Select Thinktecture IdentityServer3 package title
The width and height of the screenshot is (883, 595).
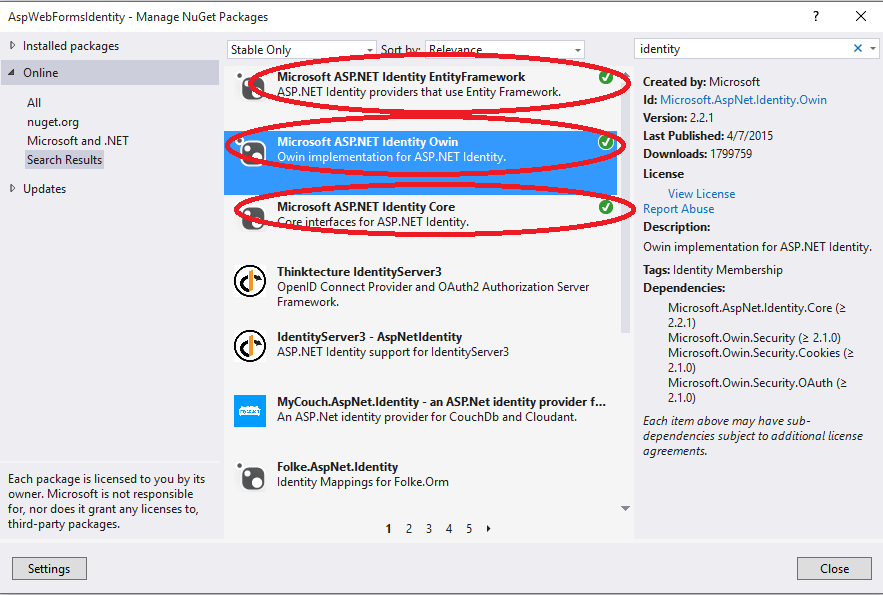[359, 272]
